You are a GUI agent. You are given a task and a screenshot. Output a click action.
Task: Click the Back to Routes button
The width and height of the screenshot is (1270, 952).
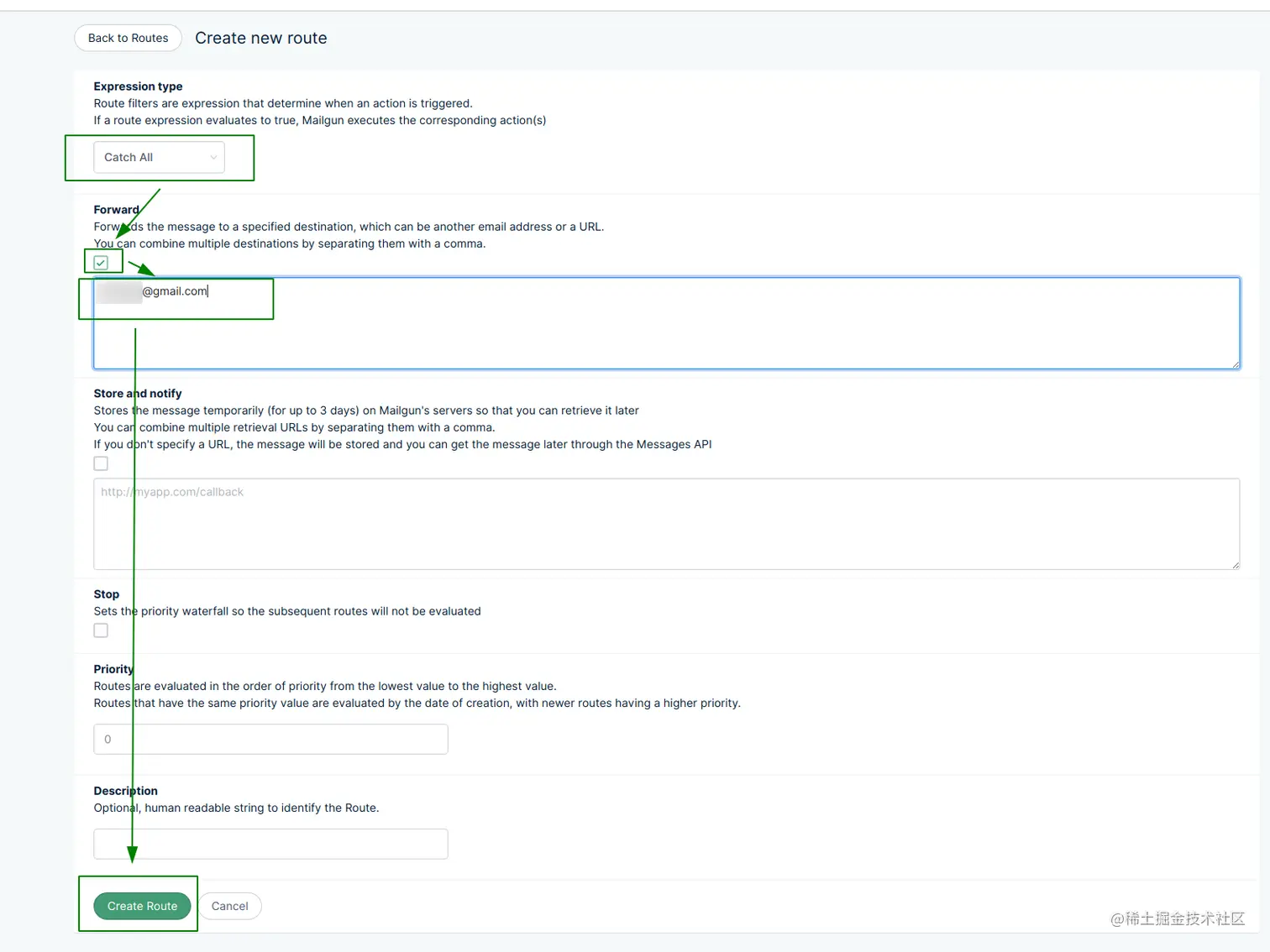tap(128, 38)
